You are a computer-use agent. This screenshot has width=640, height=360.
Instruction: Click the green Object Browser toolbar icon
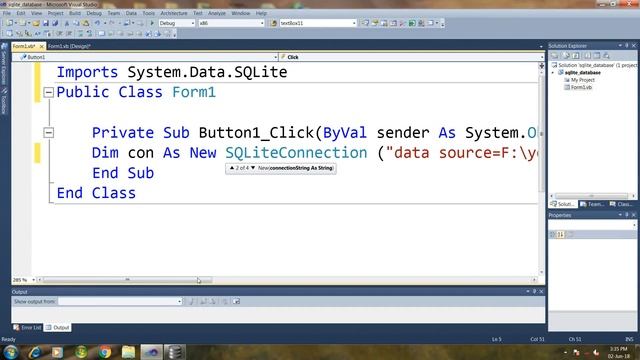412,23
